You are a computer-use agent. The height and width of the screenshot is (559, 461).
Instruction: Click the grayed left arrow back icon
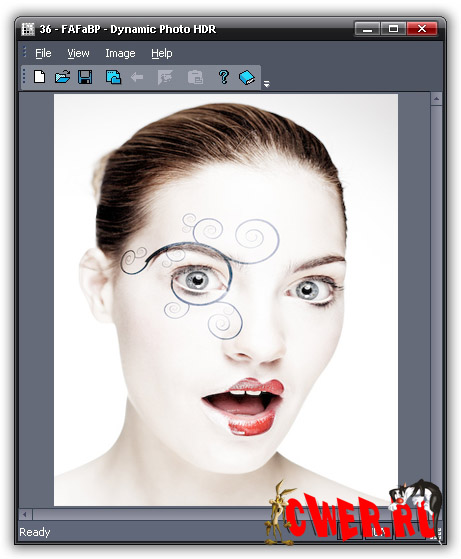[137, 77]
